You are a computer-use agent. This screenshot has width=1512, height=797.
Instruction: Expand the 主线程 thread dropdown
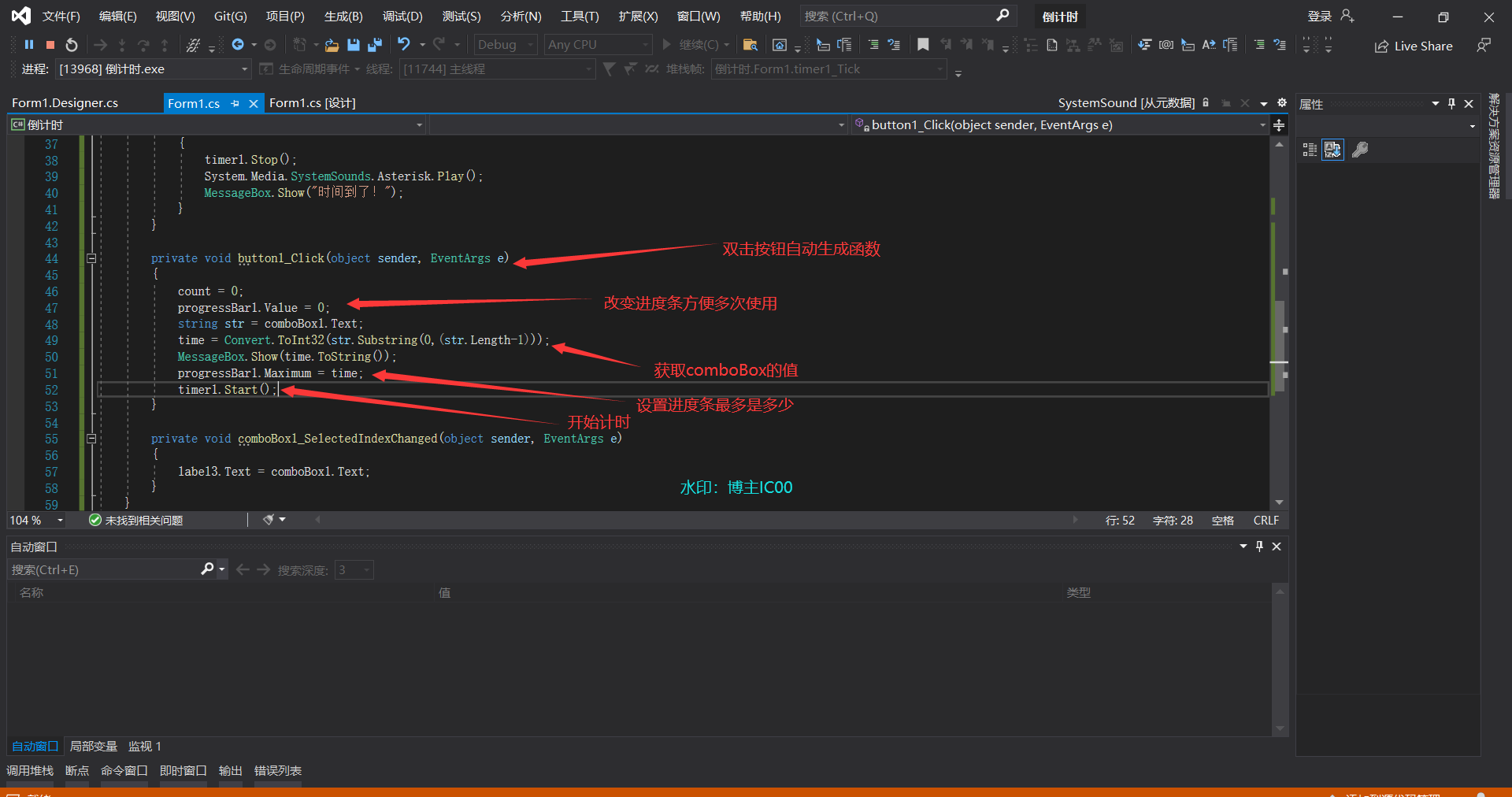(589, 69)
